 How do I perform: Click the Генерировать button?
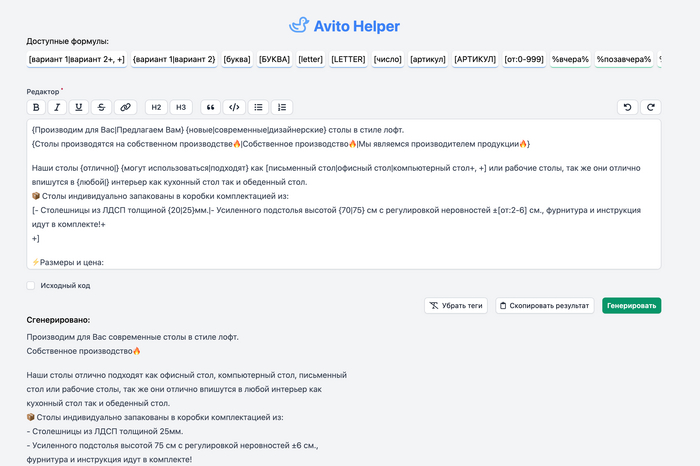[631, 306]
